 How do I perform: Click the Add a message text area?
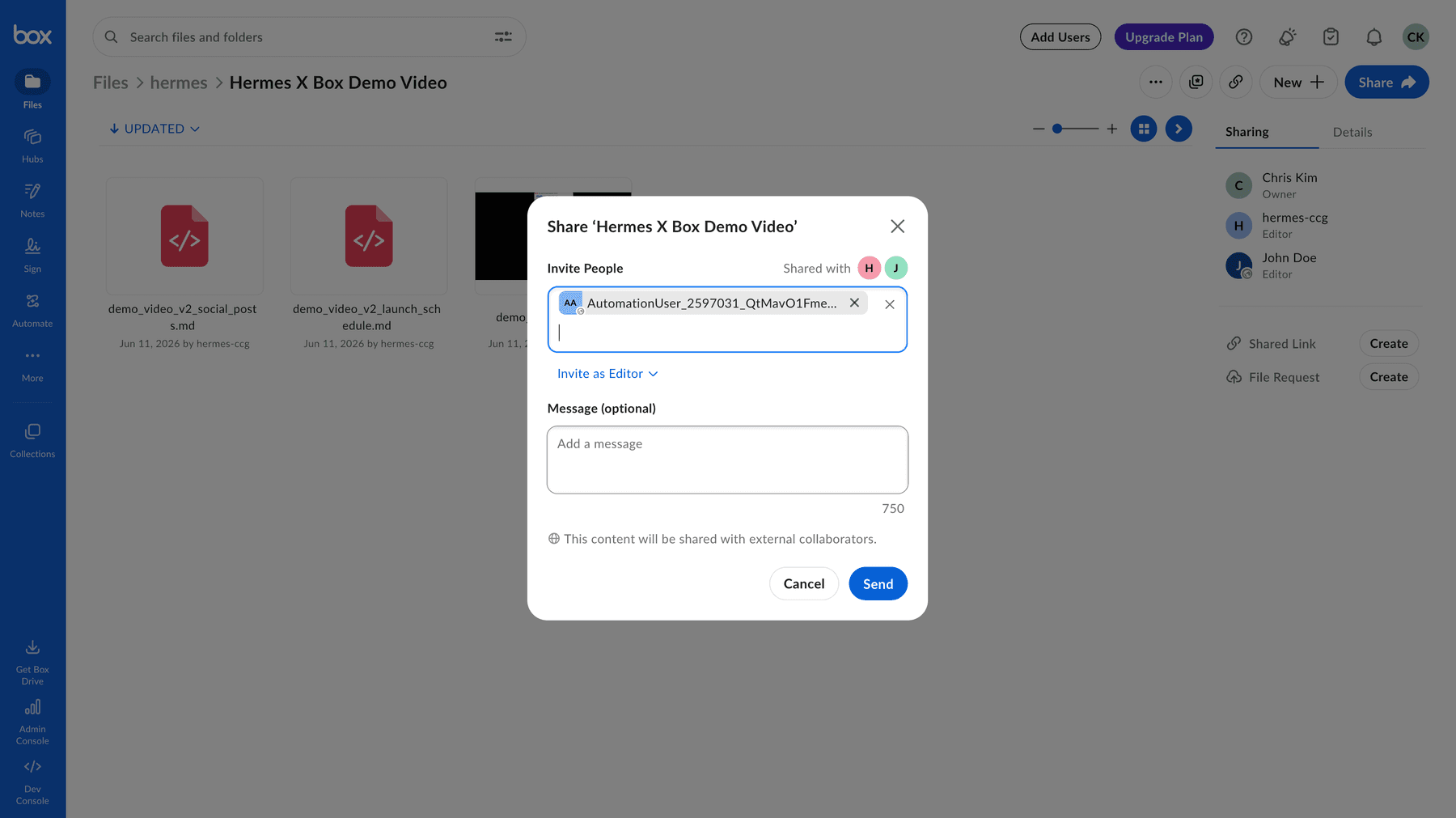point(727,460)
